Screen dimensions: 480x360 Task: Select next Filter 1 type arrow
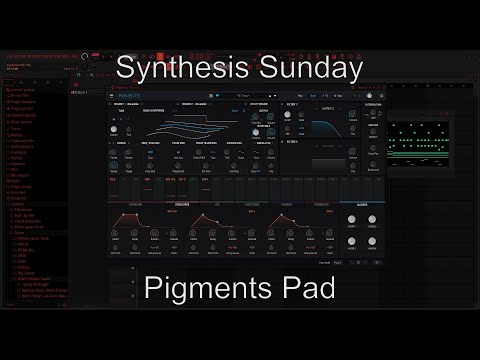tap(340, 109)
